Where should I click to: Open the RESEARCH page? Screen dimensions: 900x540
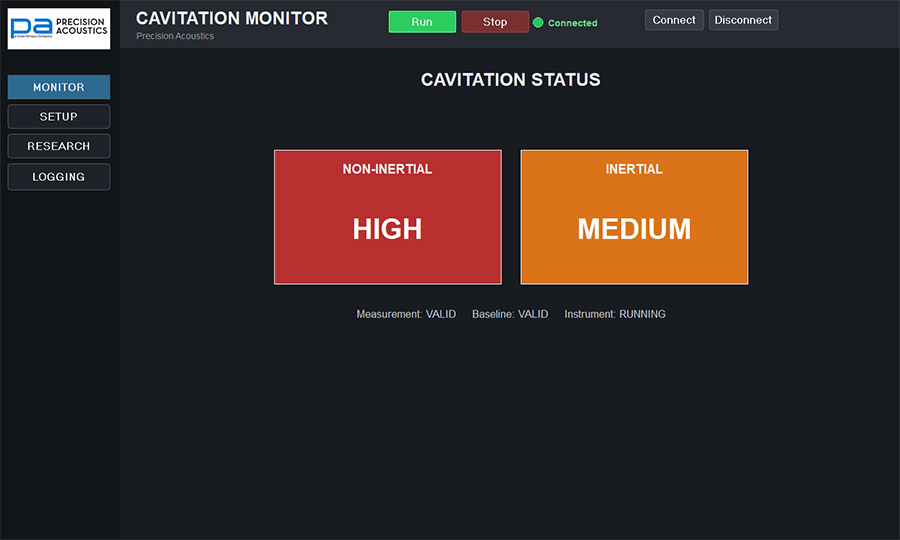(59, 146)
